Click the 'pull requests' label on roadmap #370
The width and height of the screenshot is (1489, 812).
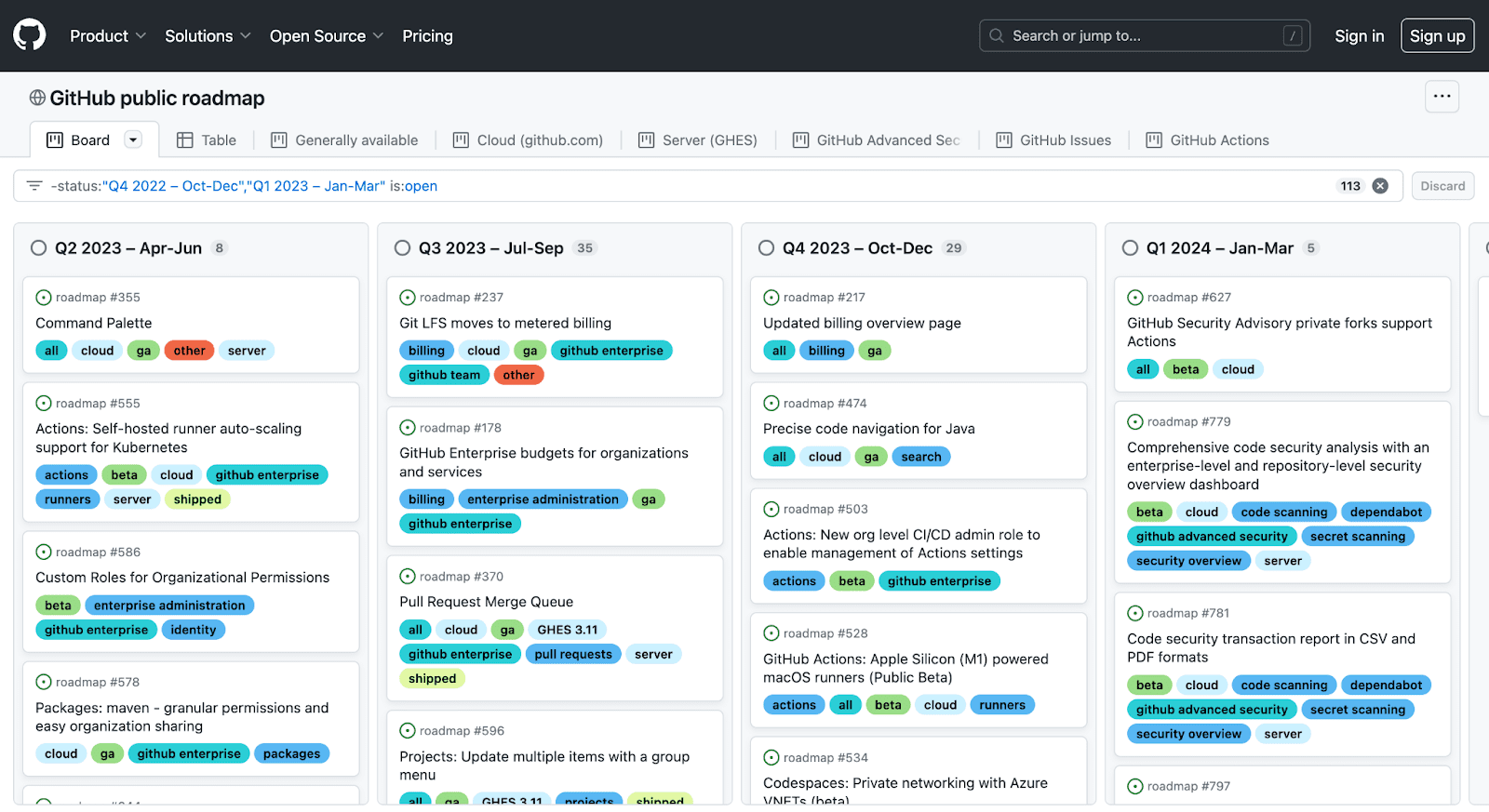[573, 654]
